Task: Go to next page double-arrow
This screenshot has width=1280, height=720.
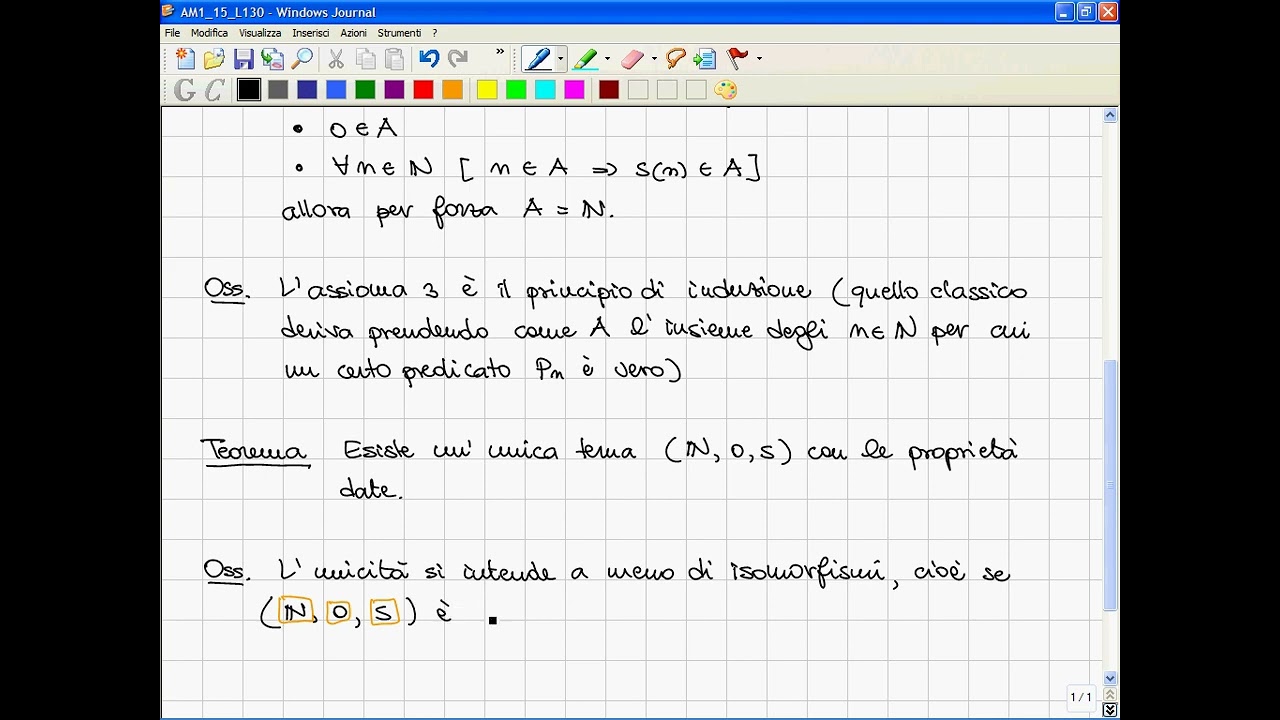Action: pos(1110,709)
